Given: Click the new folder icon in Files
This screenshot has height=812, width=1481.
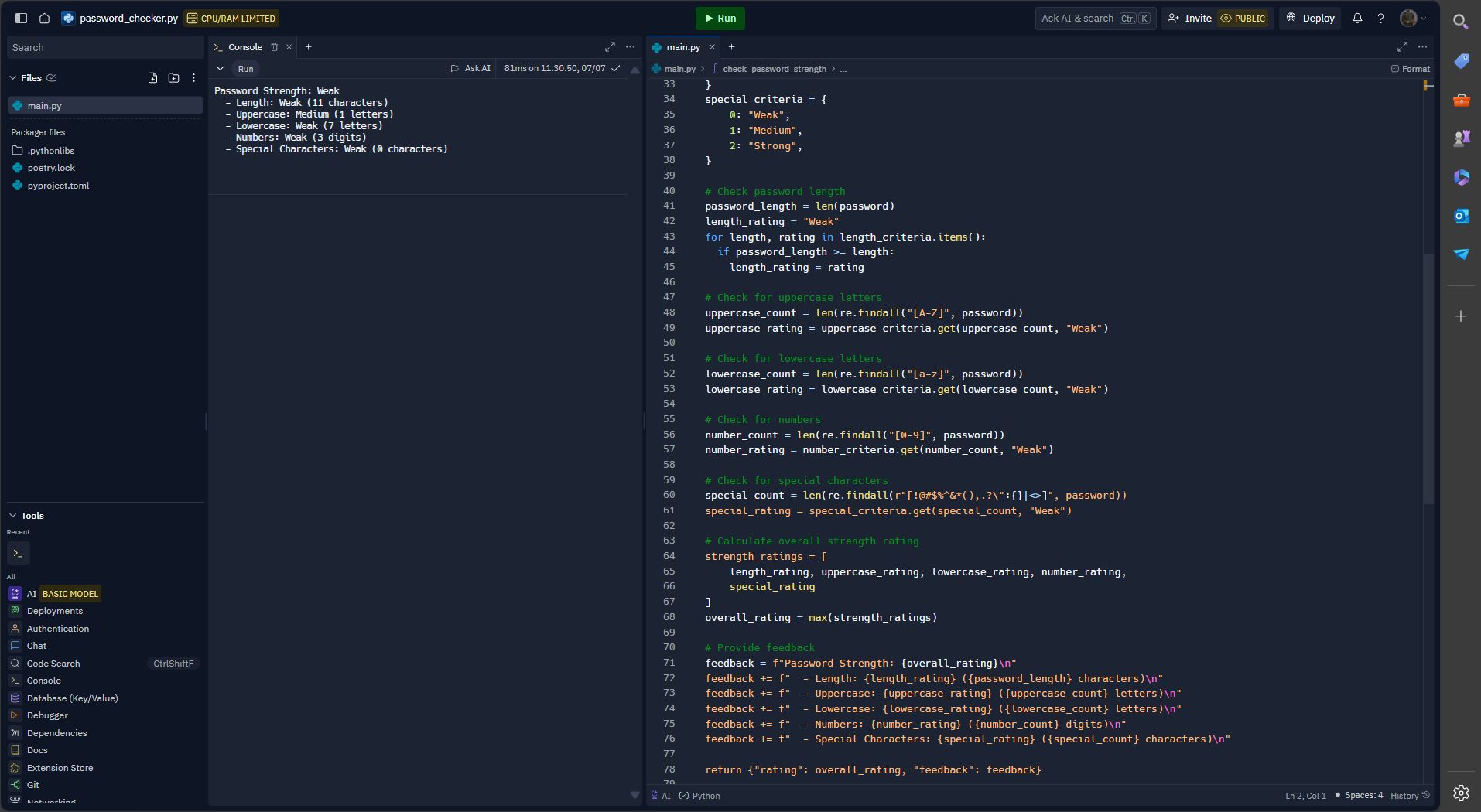Looking at the screenshot, I should 173,78.
